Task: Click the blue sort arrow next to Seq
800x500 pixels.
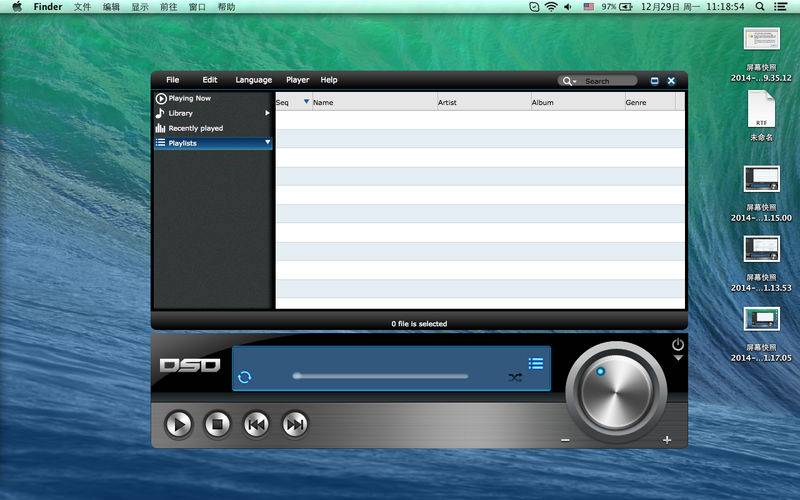Action: click(x=306, y=102)
